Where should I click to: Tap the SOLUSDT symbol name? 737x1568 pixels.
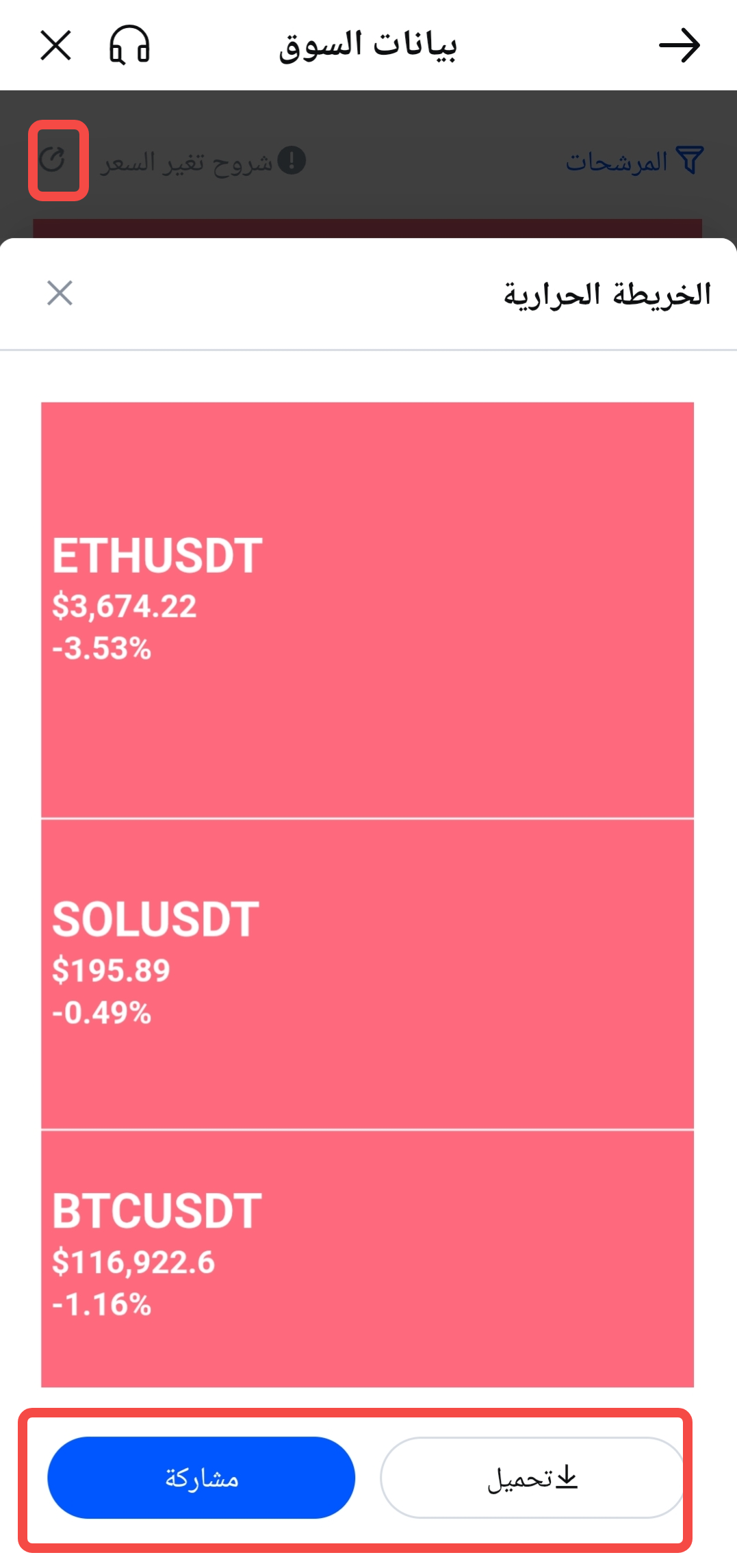[x=156, y=919]
